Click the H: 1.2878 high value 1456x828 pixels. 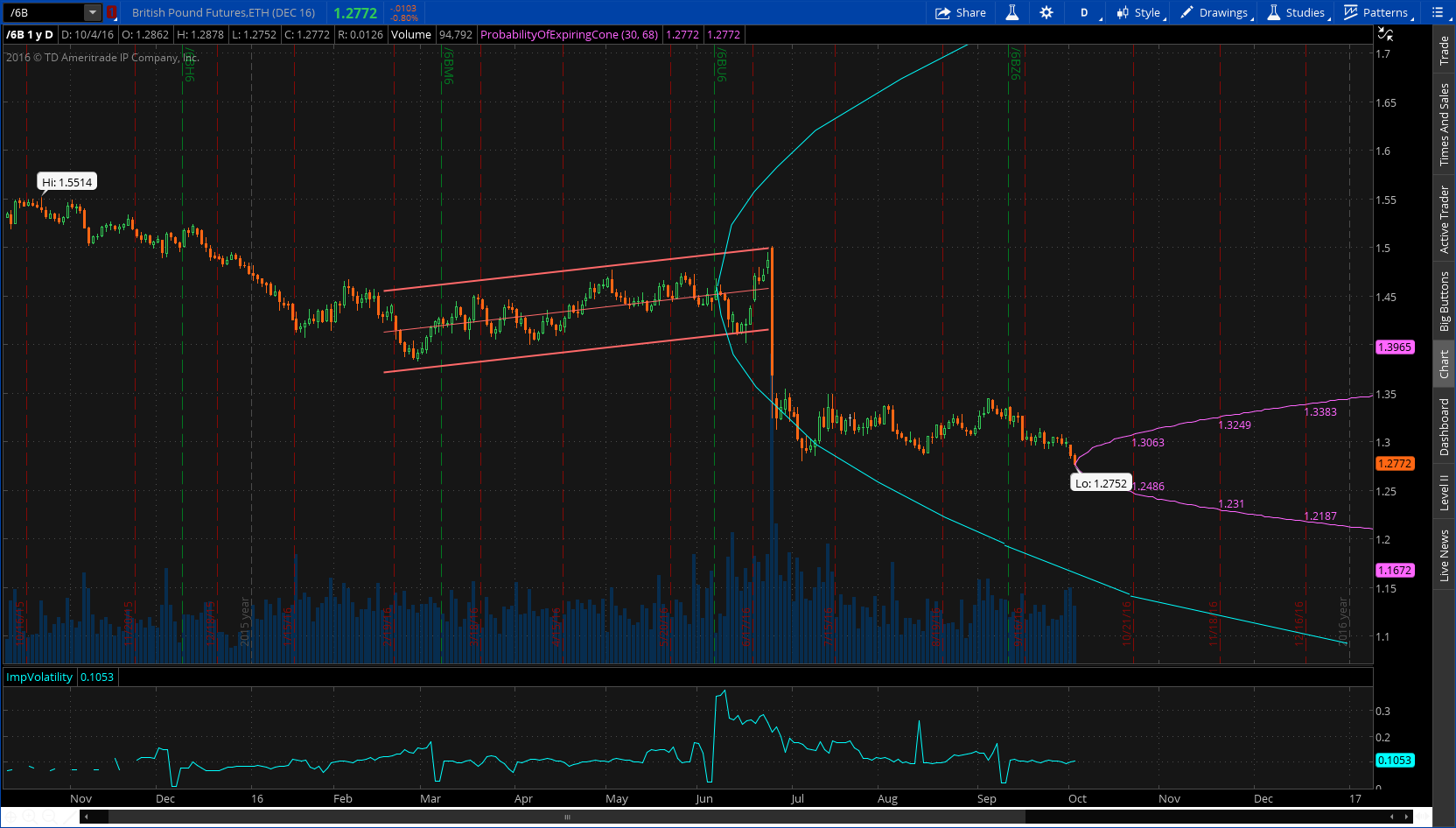pyautogui.click(x=200, y=35)
